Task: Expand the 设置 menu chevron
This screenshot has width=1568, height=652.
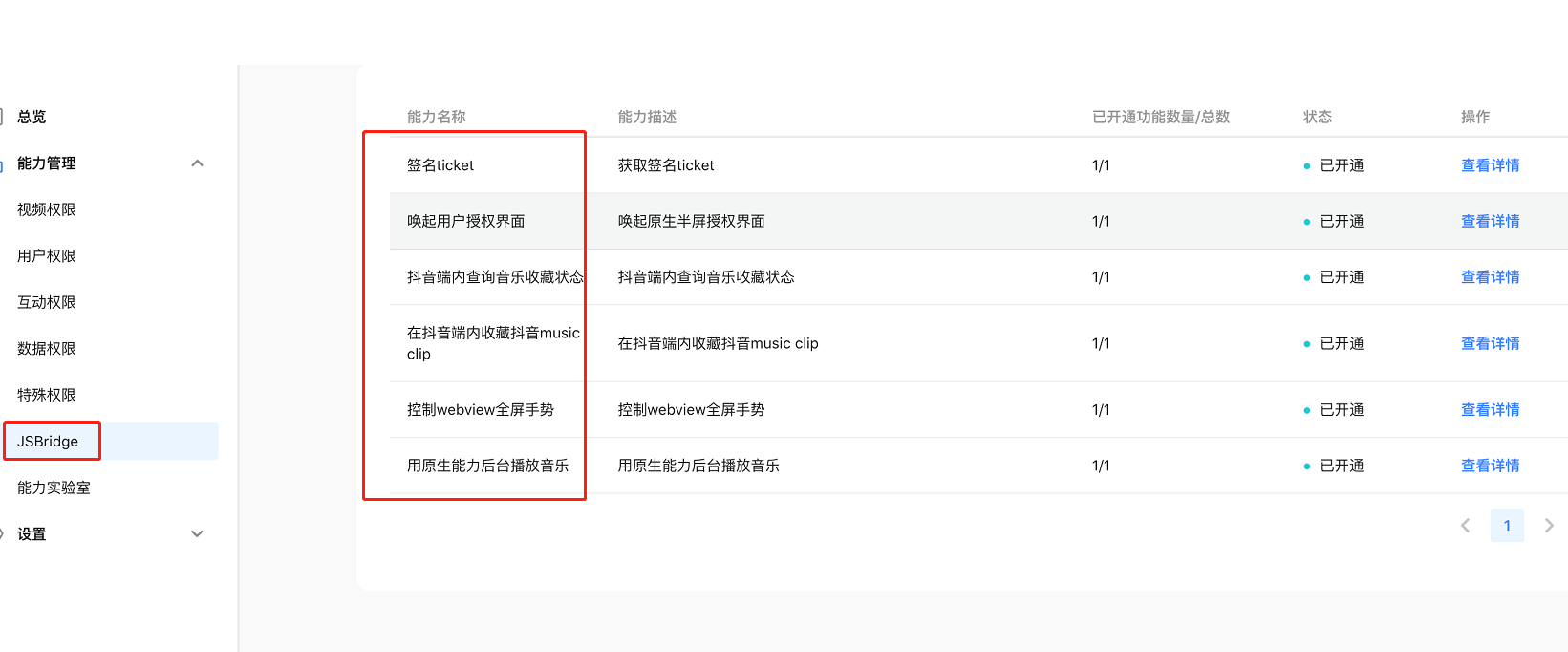Action: (197, 534)
